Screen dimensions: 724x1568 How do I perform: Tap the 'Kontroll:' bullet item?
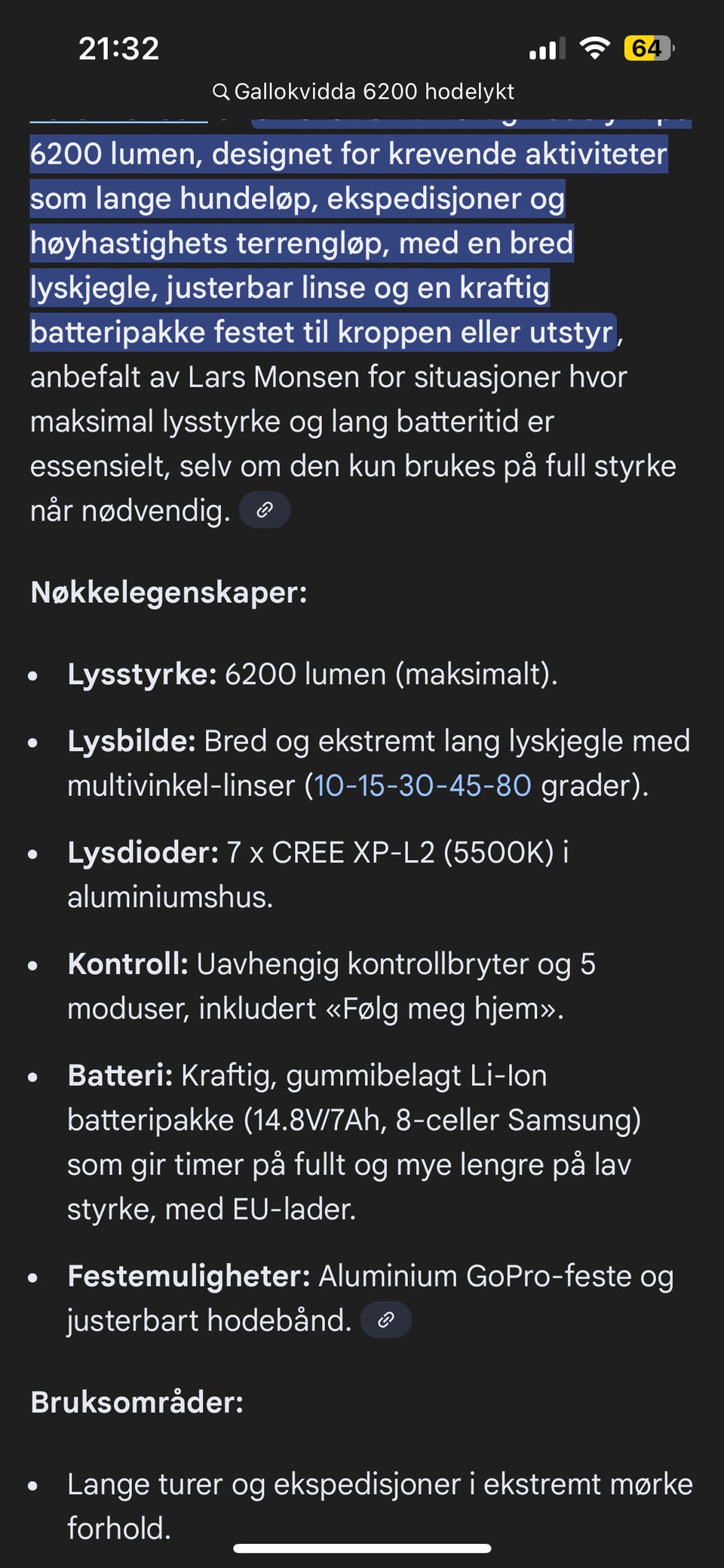tap(332, 986)
